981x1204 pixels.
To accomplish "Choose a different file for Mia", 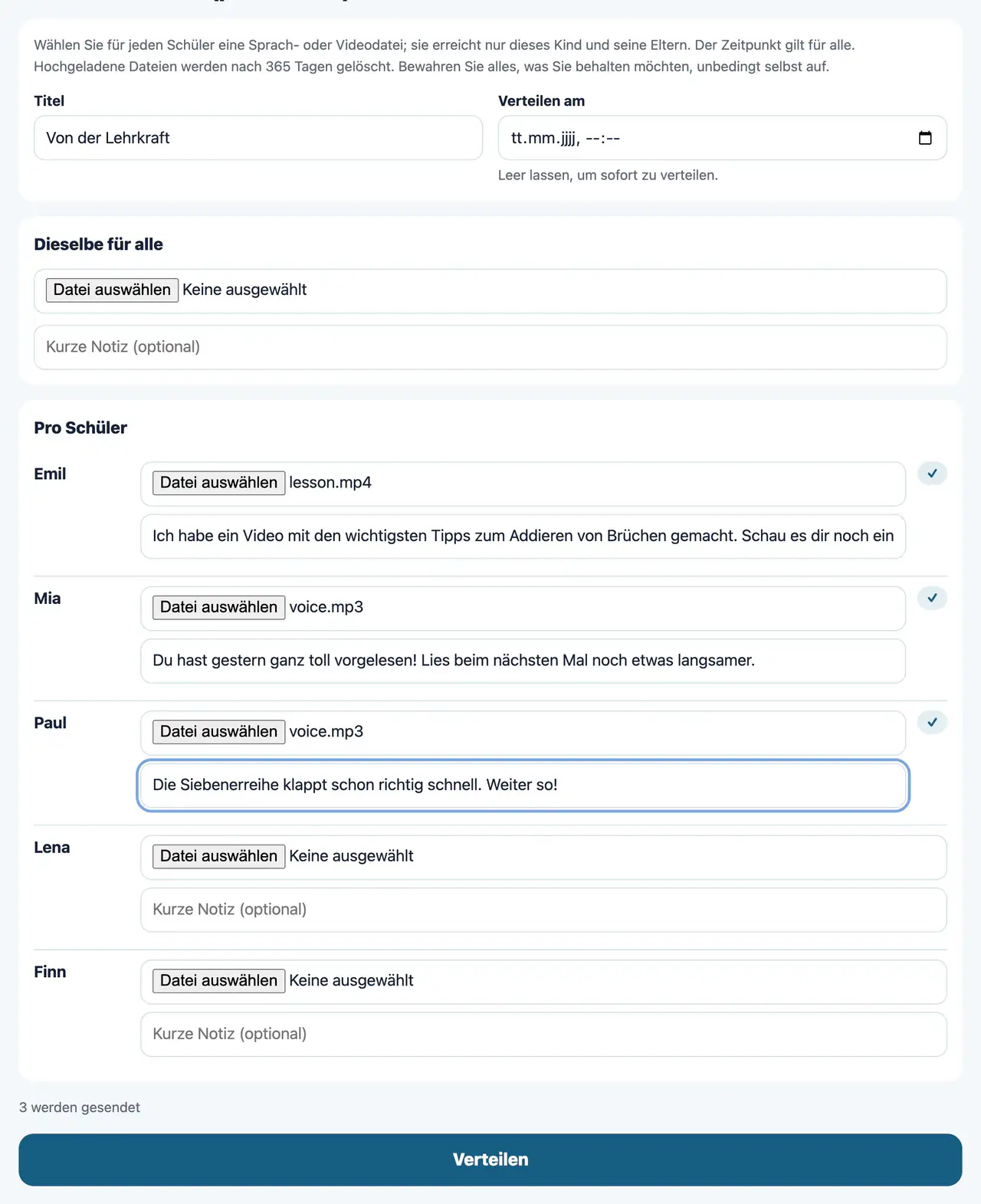I will tap(218, 607).
